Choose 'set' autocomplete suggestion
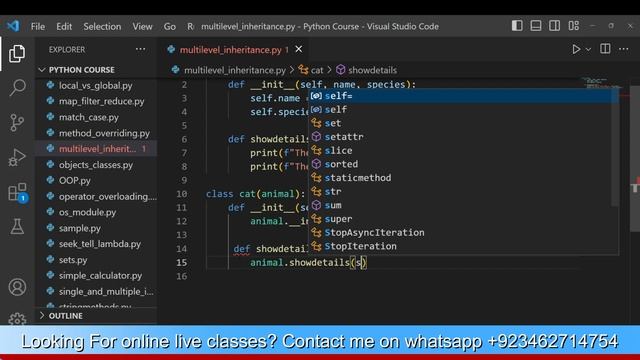640x360 pixels. (463, 123)
